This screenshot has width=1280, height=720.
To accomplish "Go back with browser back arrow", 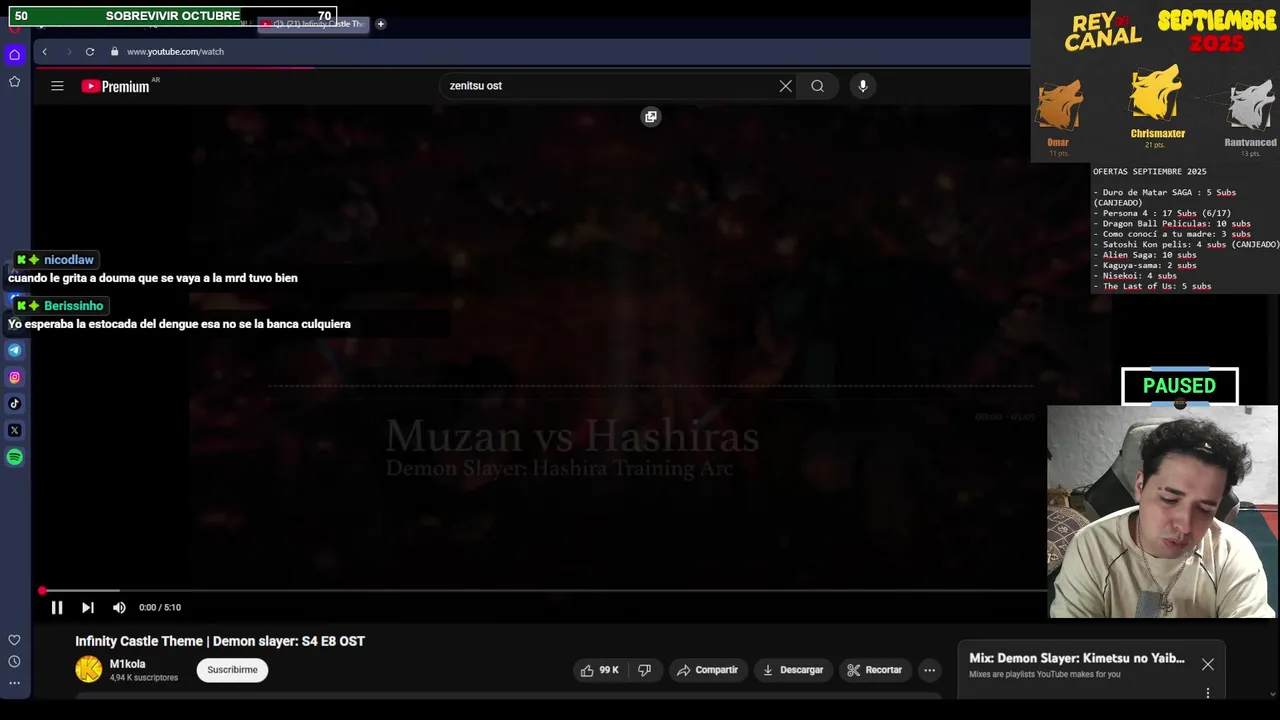I will 44,52.
